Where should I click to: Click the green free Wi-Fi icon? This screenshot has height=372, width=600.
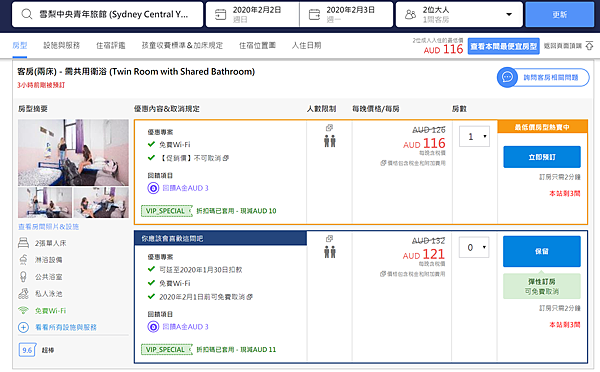[x=23, y=310]
